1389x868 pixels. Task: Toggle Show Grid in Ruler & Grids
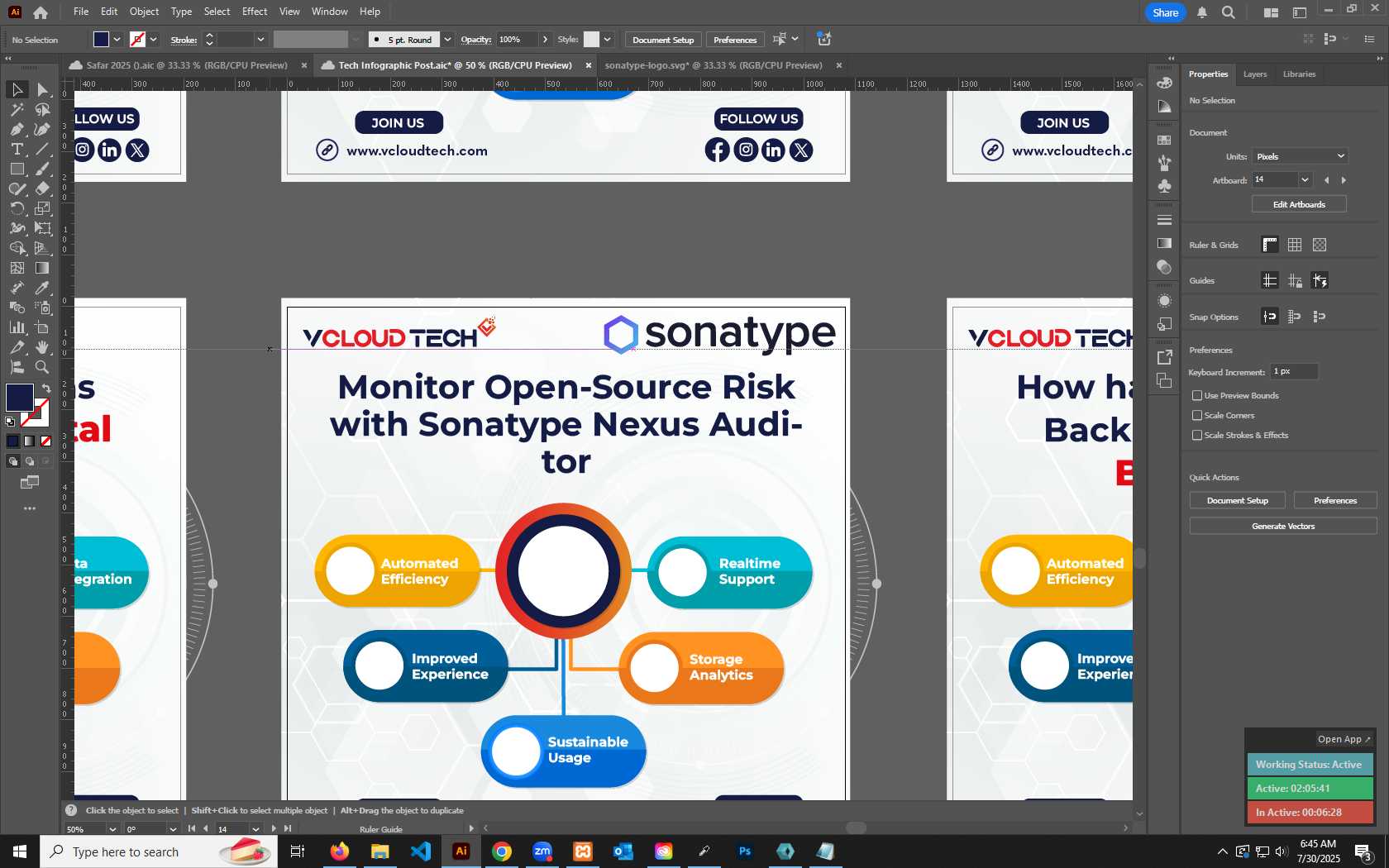(1295, 245)
